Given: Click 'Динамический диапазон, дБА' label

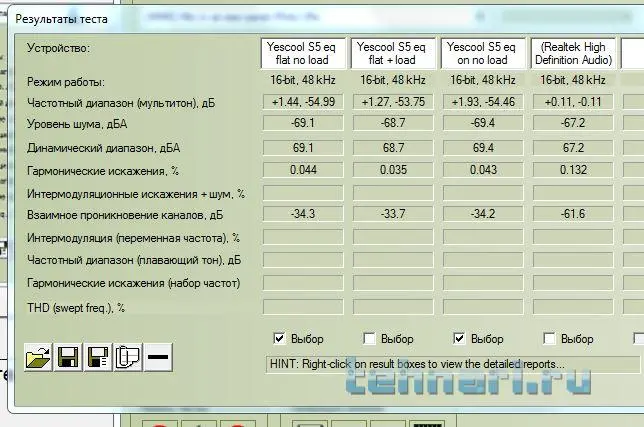Looking at the screenshot, I should point(104,148).
